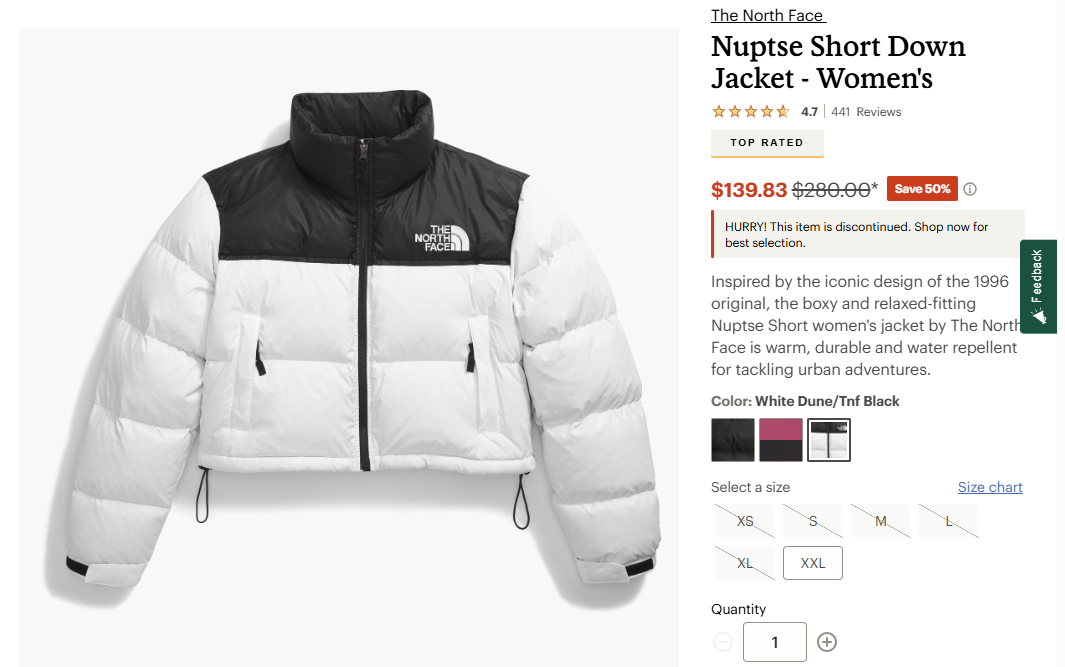Select the pink and black color swatch

[780, 440]
